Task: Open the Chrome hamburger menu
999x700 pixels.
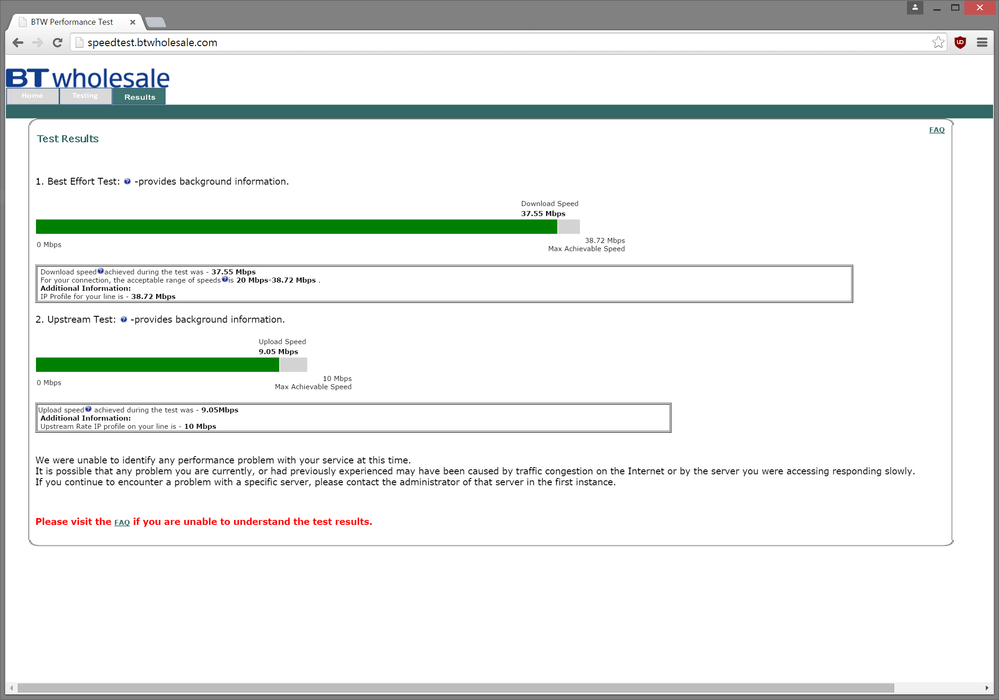Action: [x=982, y=43]
